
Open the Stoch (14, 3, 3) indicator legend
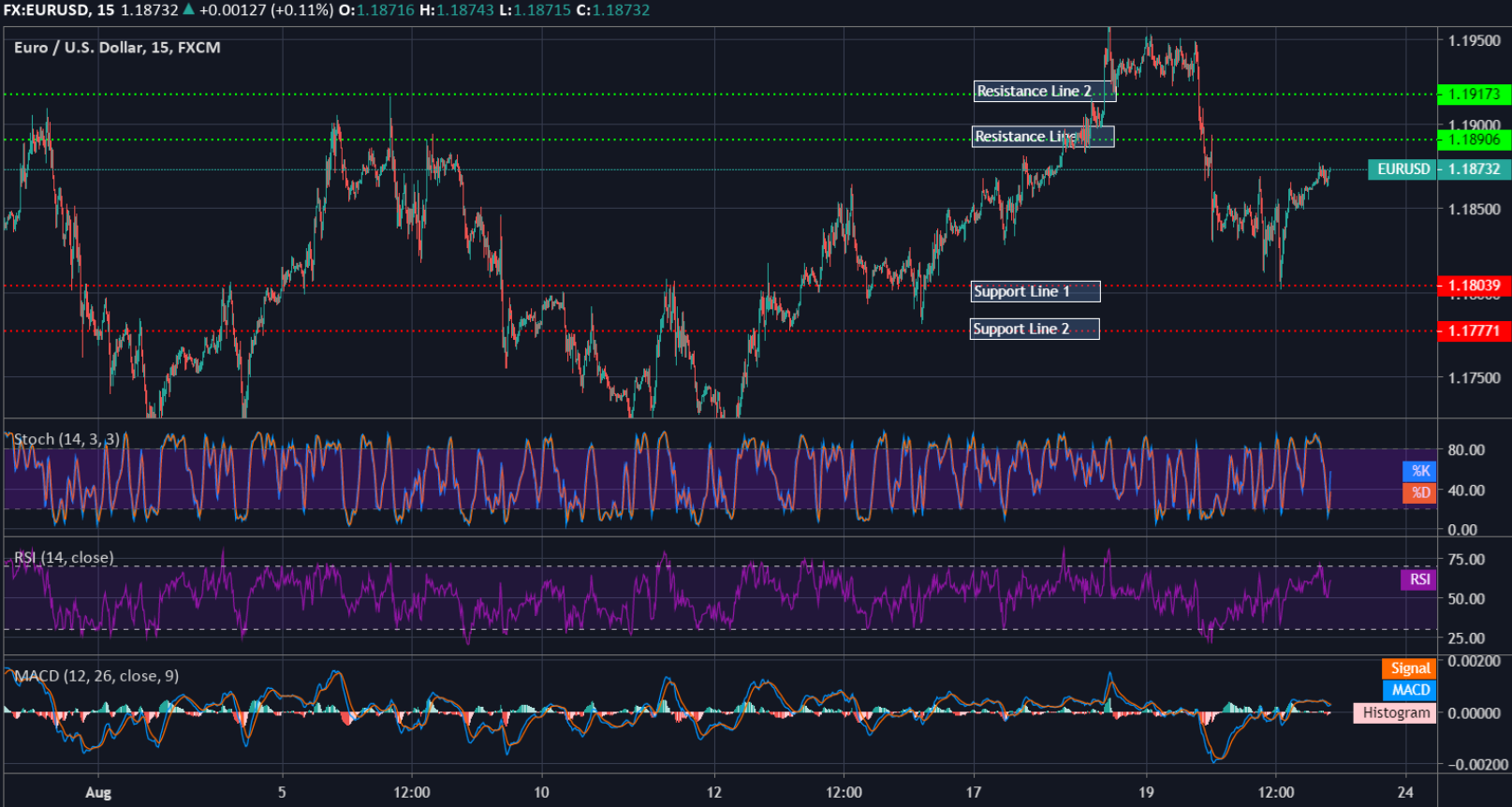(x=66, y=439)
